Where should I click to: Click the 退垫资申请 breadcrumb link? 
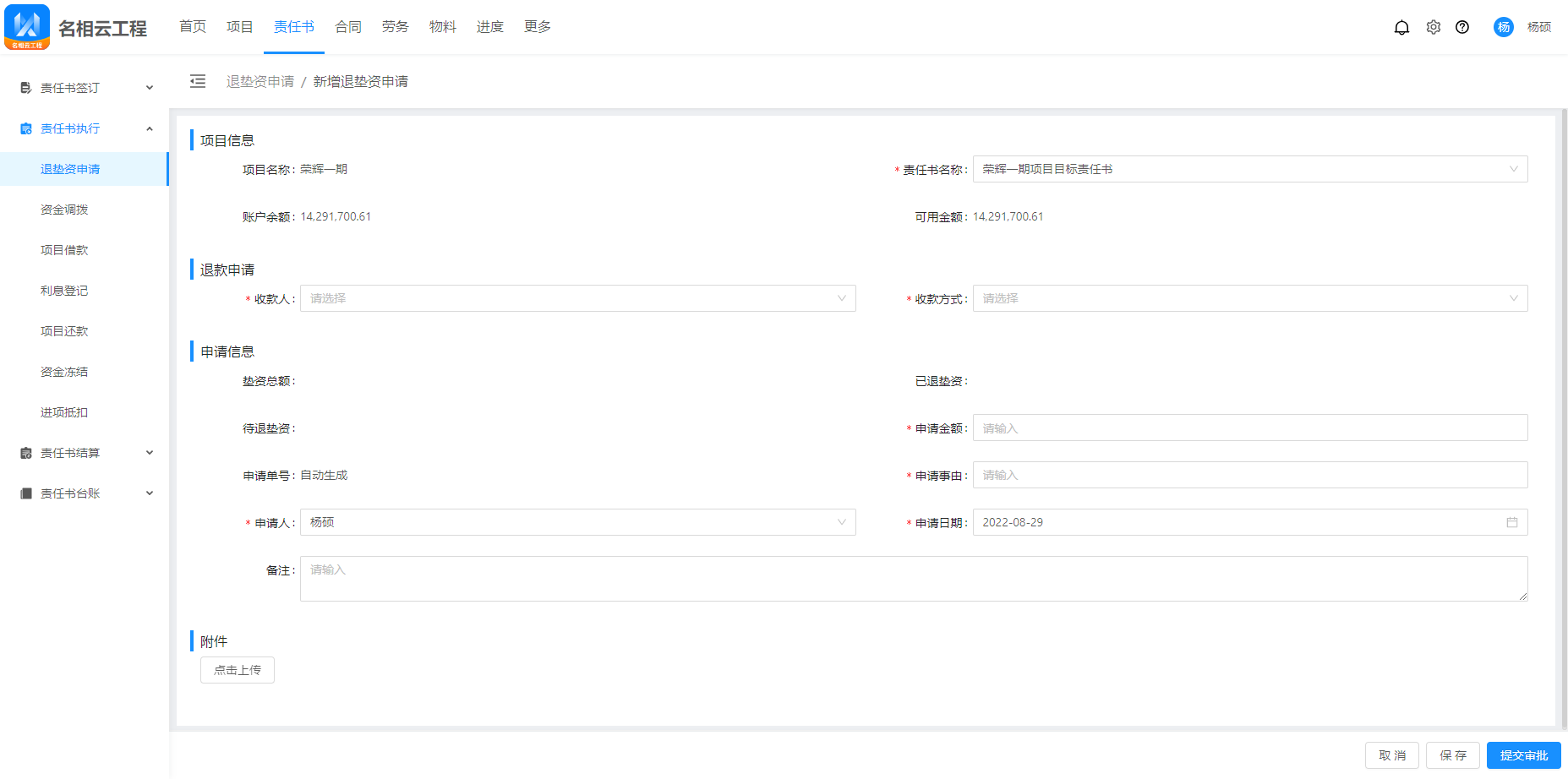click(x=260, y=81)
